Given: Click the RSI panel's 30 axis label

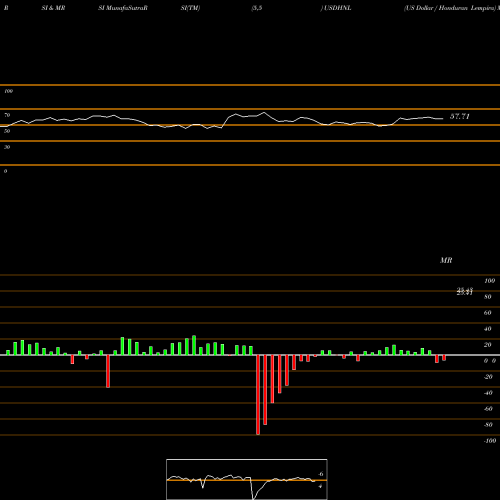Looking at the screenshot, I should point(7,147).
